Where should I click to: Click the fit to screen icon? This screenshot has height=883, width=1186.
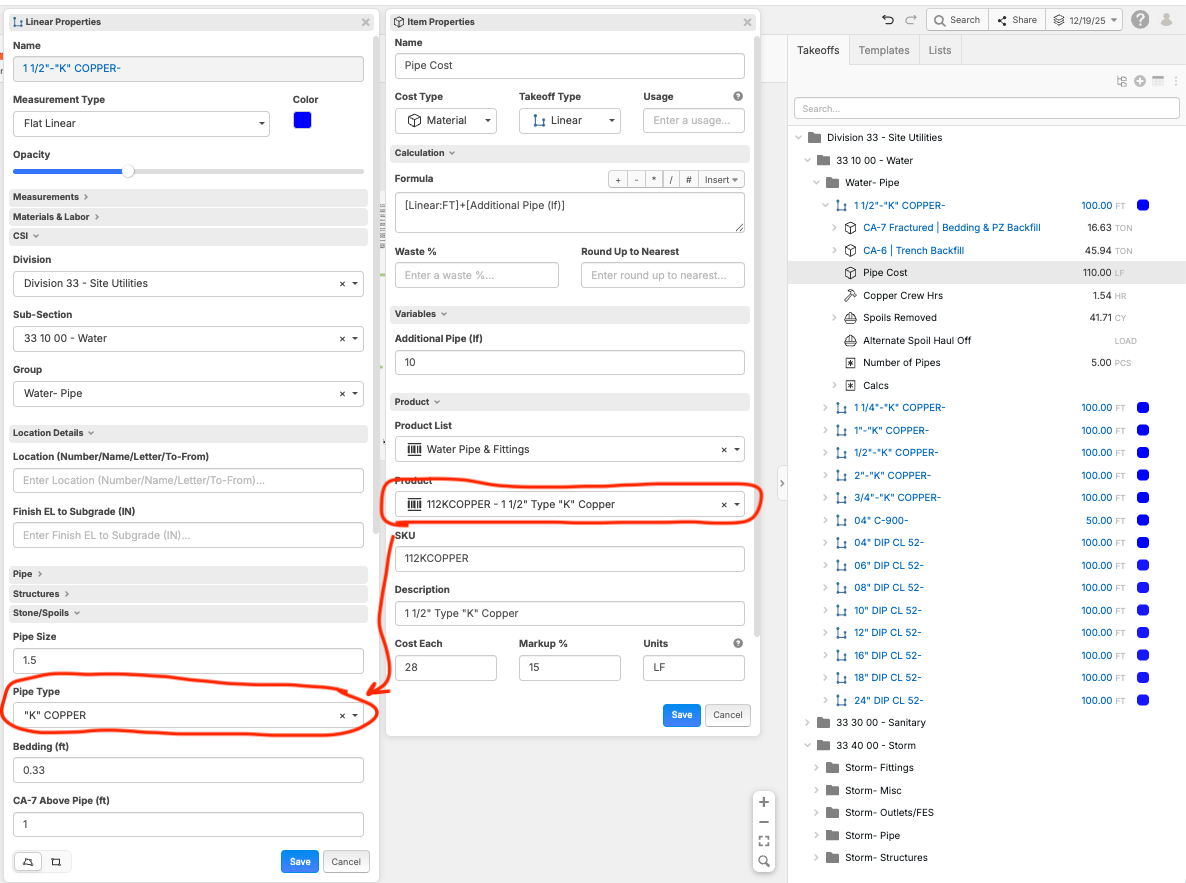(x=763, y=841)
